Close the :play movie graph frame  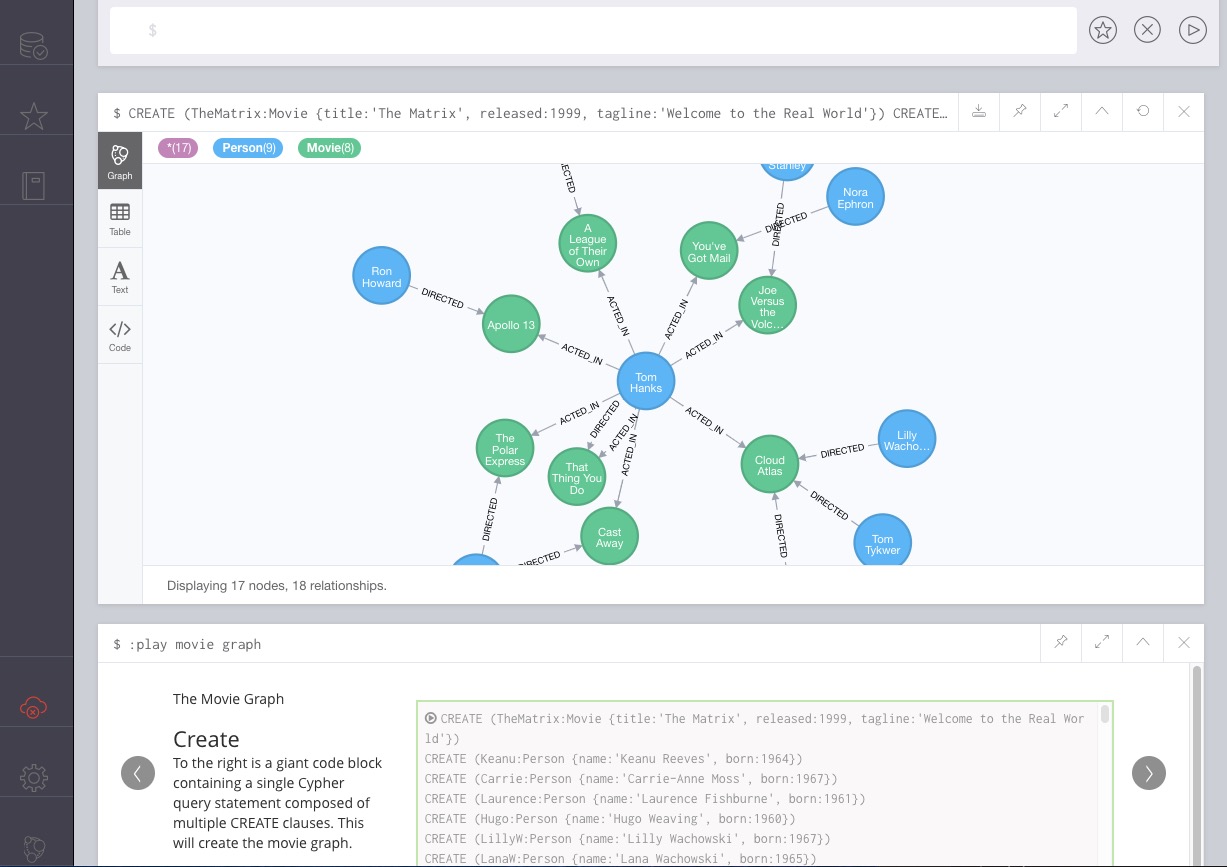1184,643
